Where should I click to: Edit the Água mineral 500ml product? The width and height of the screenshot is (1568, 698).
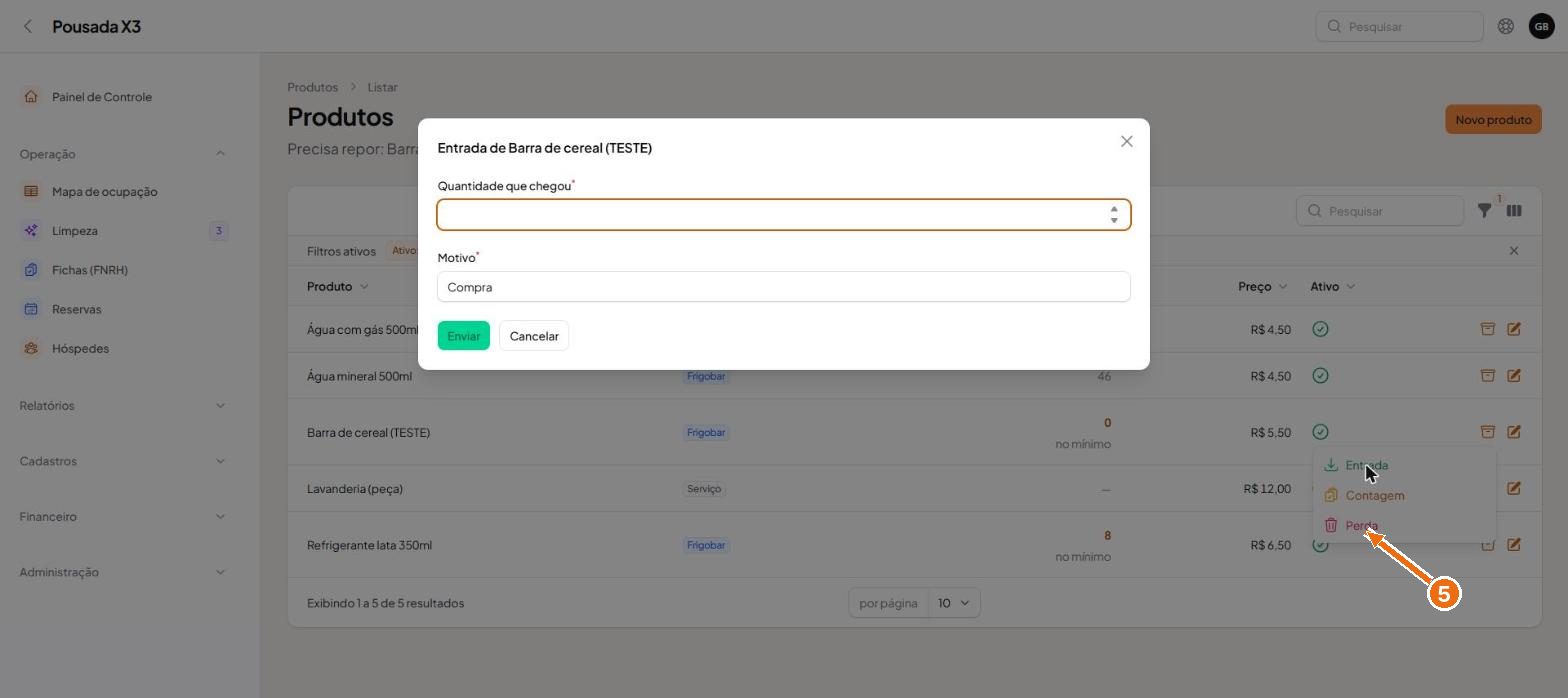[x=1514, y=376]
